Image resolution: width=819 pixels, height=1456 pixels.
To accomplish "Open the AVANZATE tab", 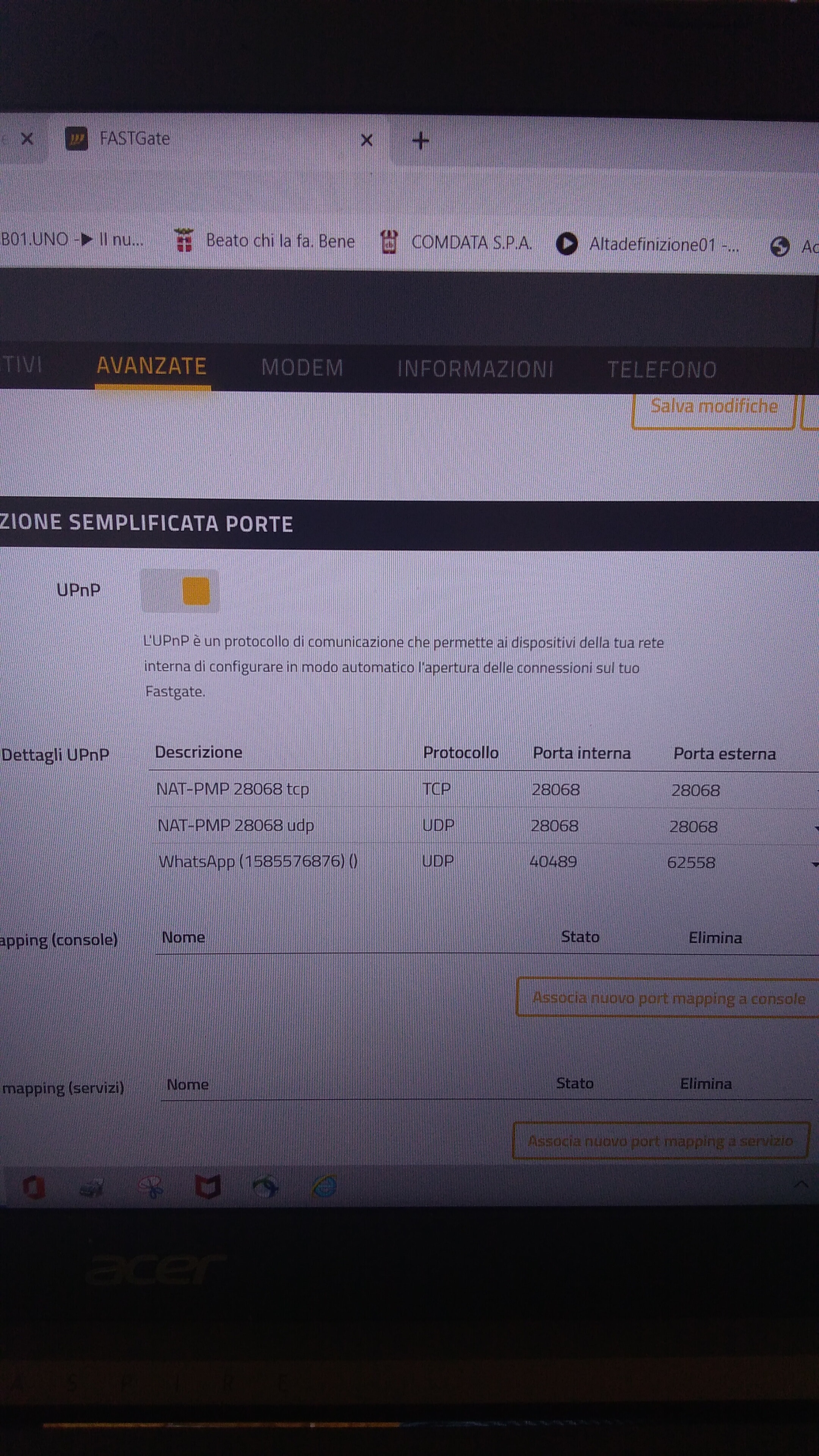I will (x=152, y=366).
